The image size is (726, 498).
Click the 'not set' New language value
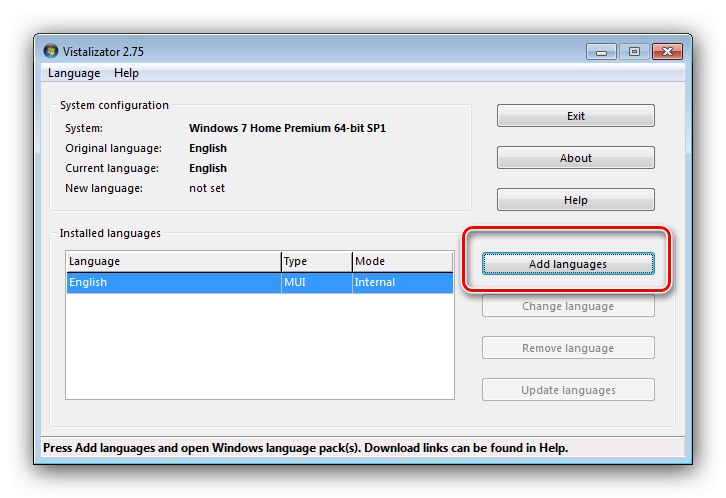point(207,188)
